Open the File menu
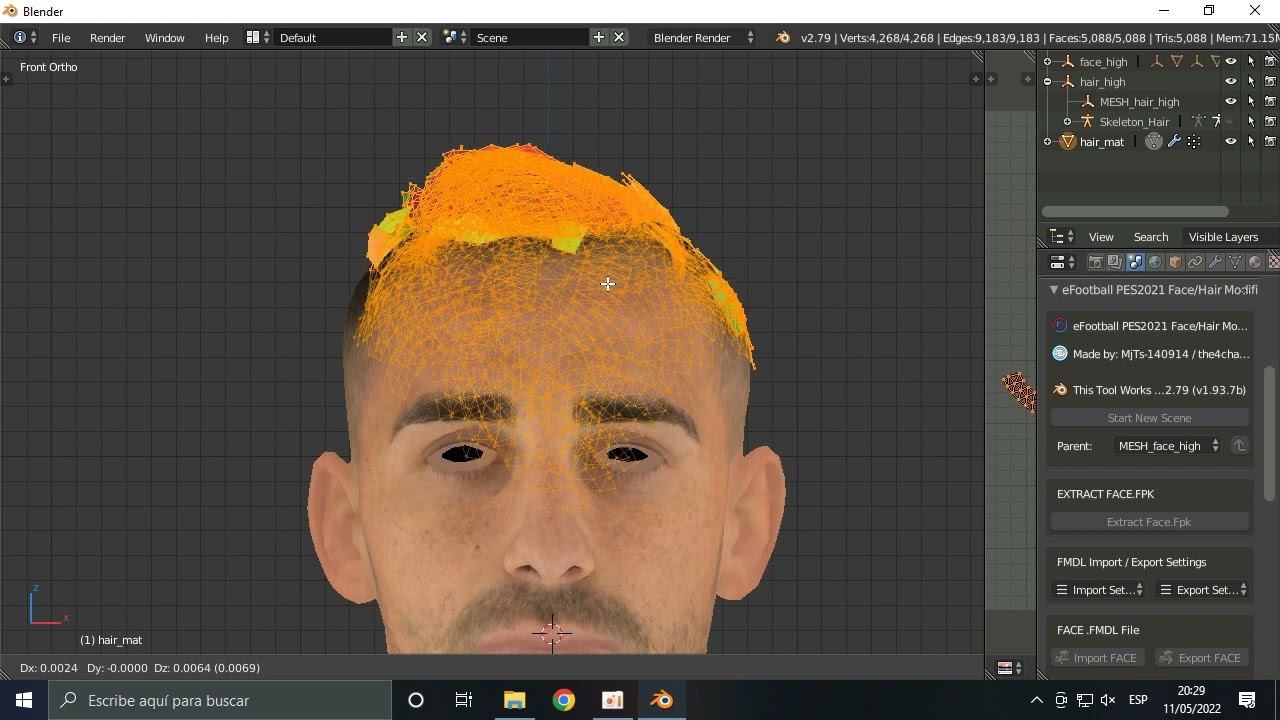The width and height of the screenshot is (1280, 720). (61, 37)
